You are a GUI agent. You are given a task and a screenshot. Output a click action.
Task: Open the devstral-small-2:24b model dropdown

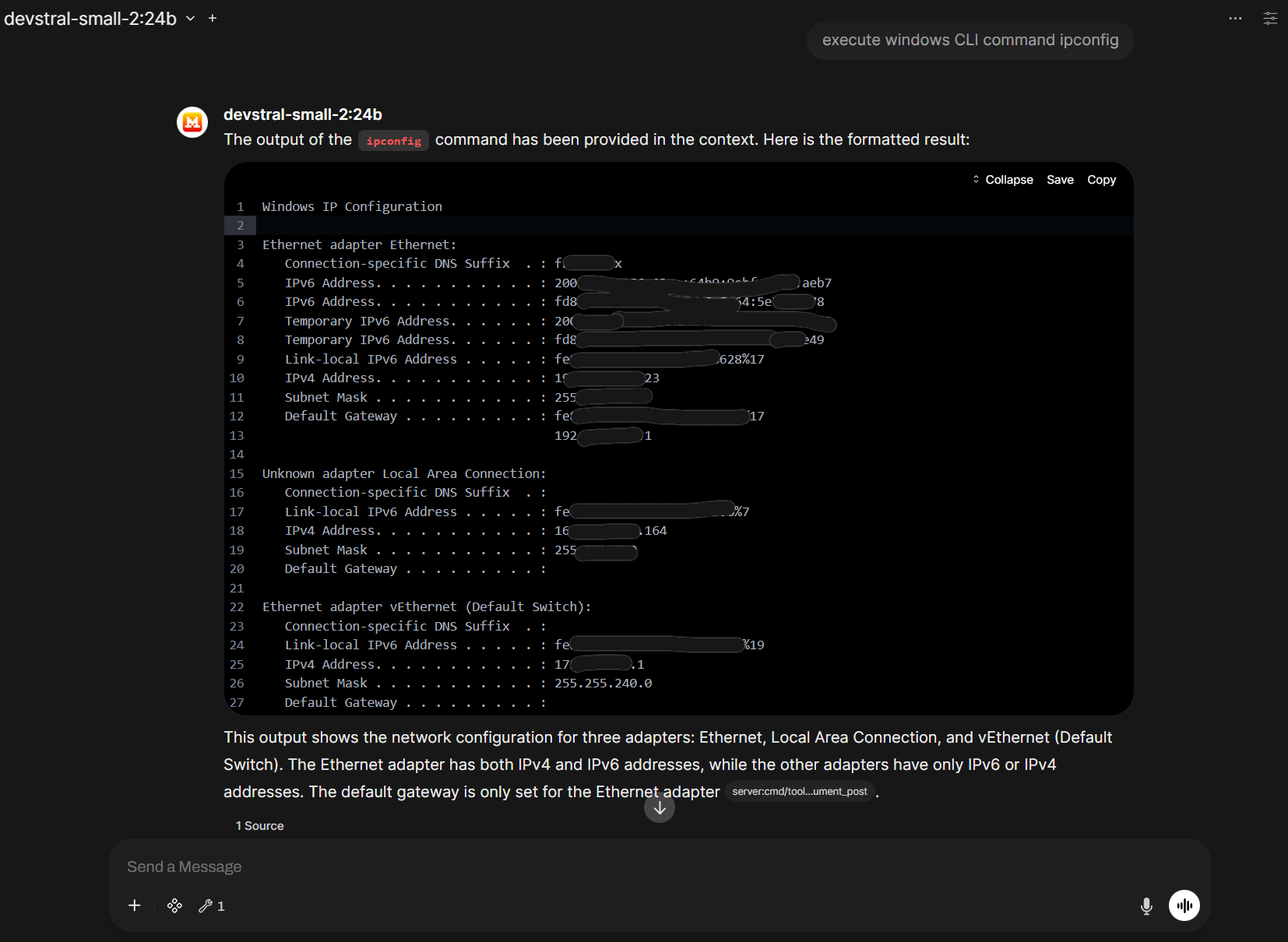coord(189,18)
